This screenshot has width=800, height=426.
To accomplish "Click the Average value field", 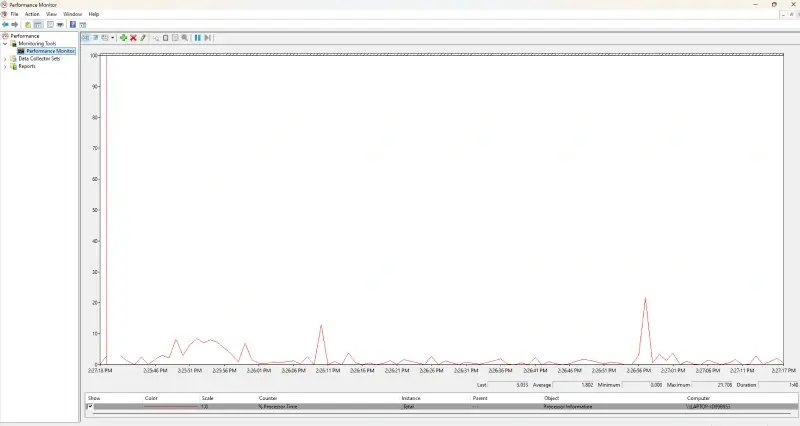I will coord(573,385).
